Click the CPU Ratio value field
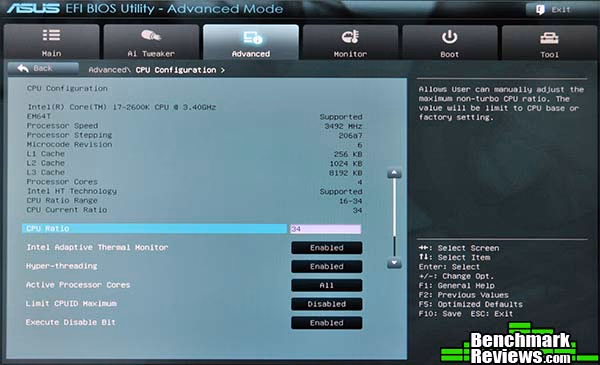 pyautogui.click(x=326, y=229)
